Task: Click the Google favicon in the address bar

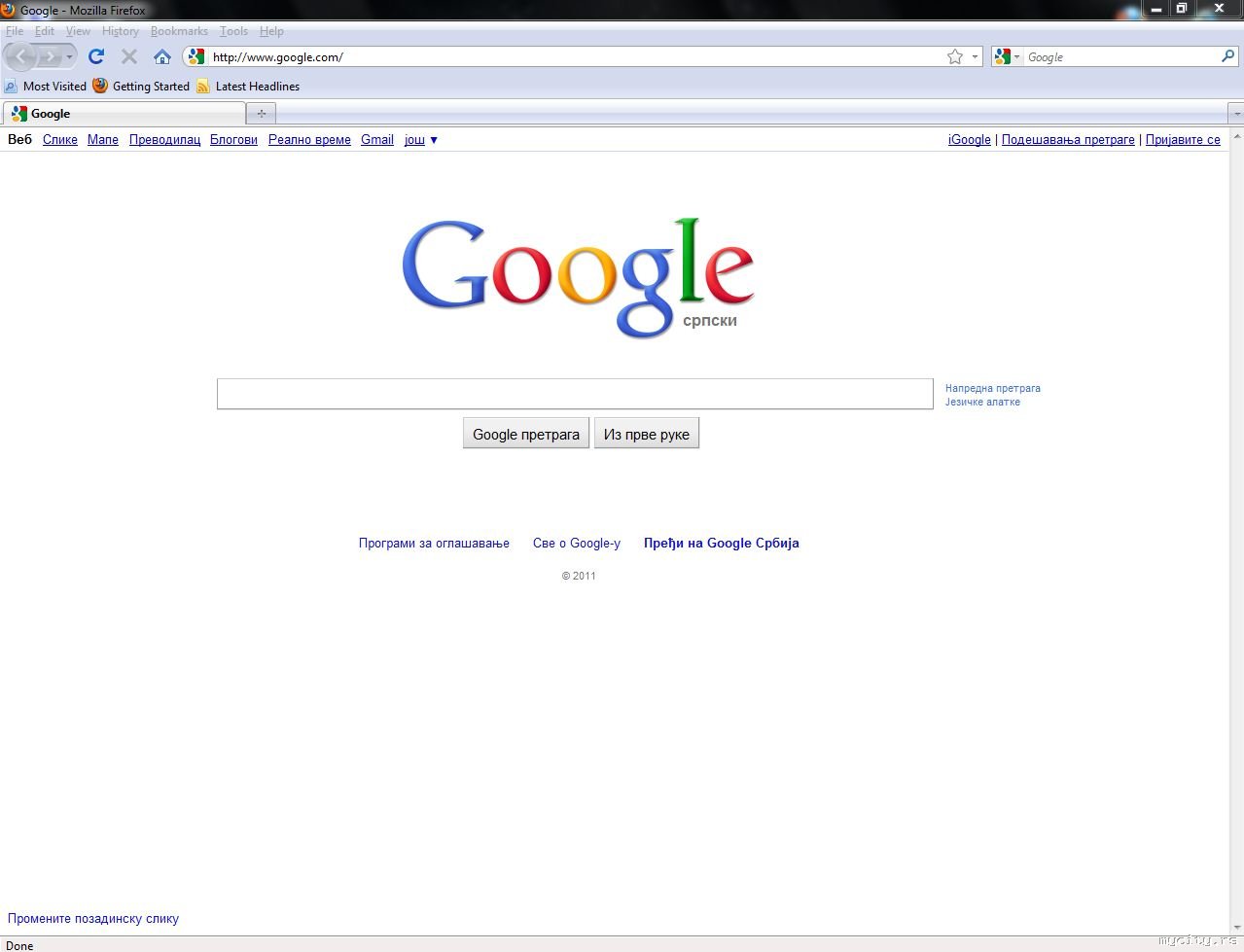Action: (x=195, y=56)
